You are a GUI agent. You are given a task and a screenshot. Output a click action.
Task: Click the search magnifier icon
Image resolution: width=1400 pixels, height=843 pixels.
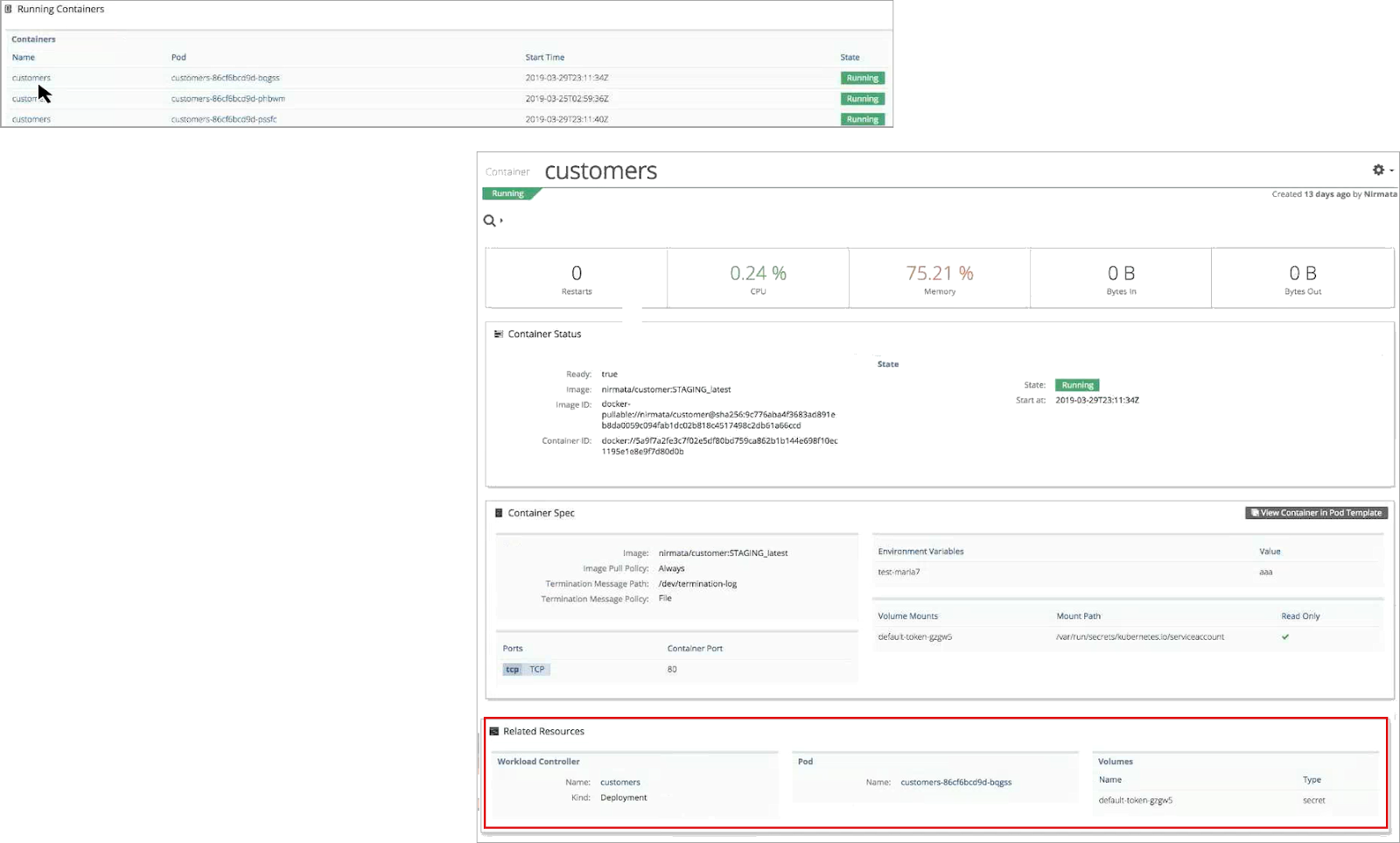pos(489,221)
